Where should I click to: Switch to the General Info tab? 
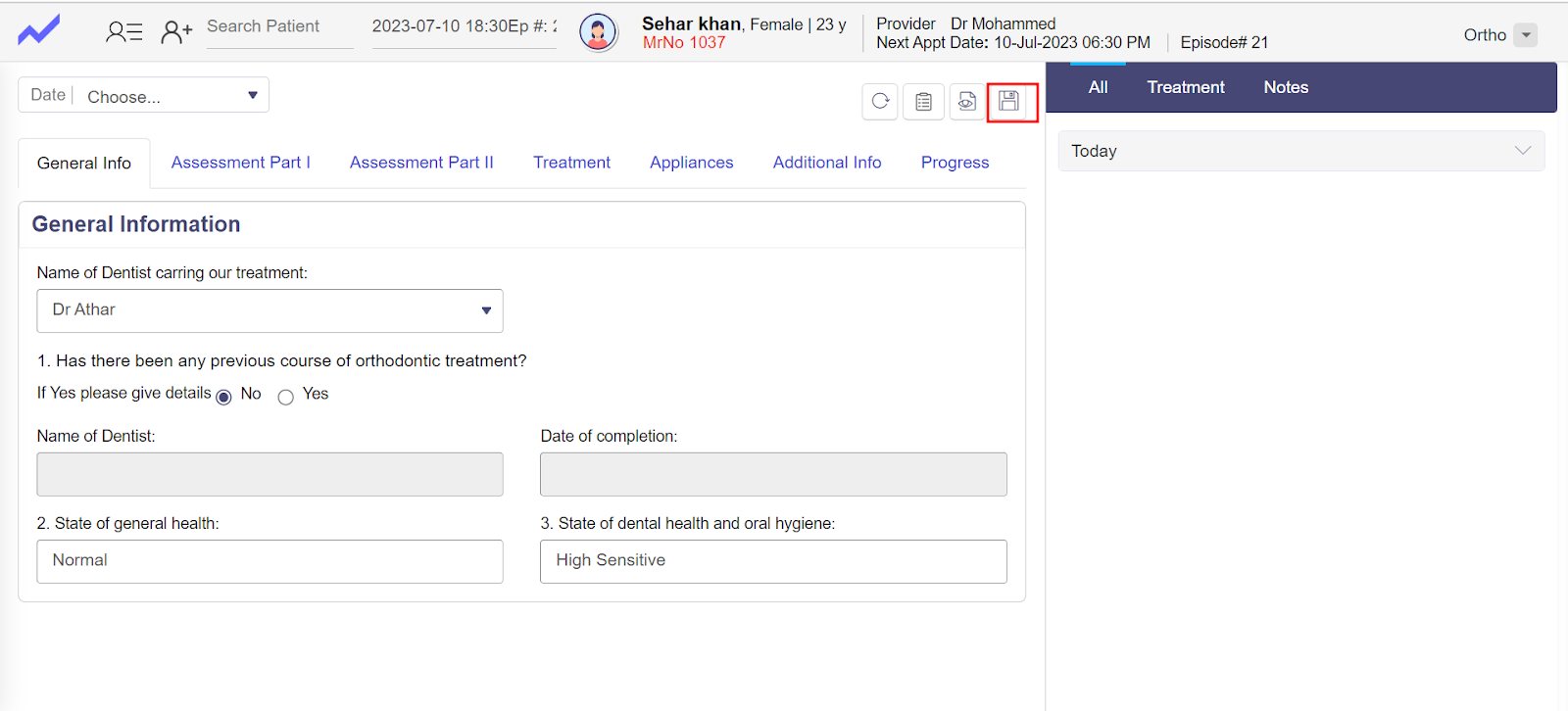(84, 164)
